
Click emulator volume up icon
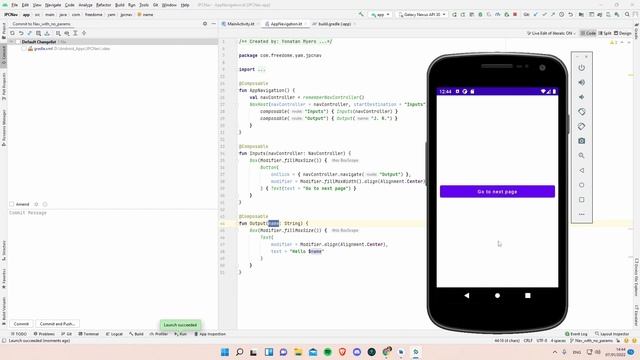coord(582,82)
